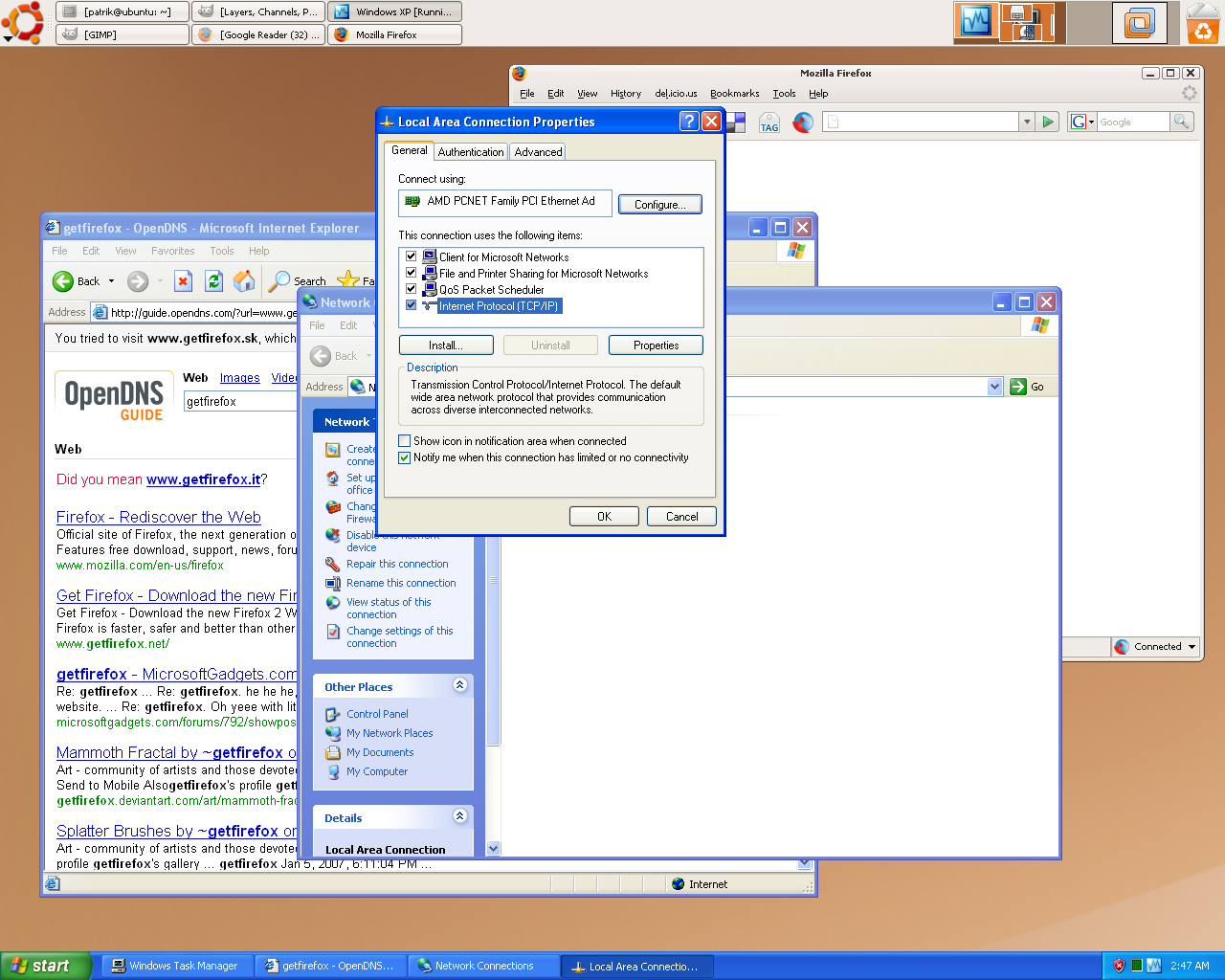Image resolution: width=1225 pixels, height=980 pixels.
Task: Click the Back arrow in Internet Explorer
Action: click(63, 281)
